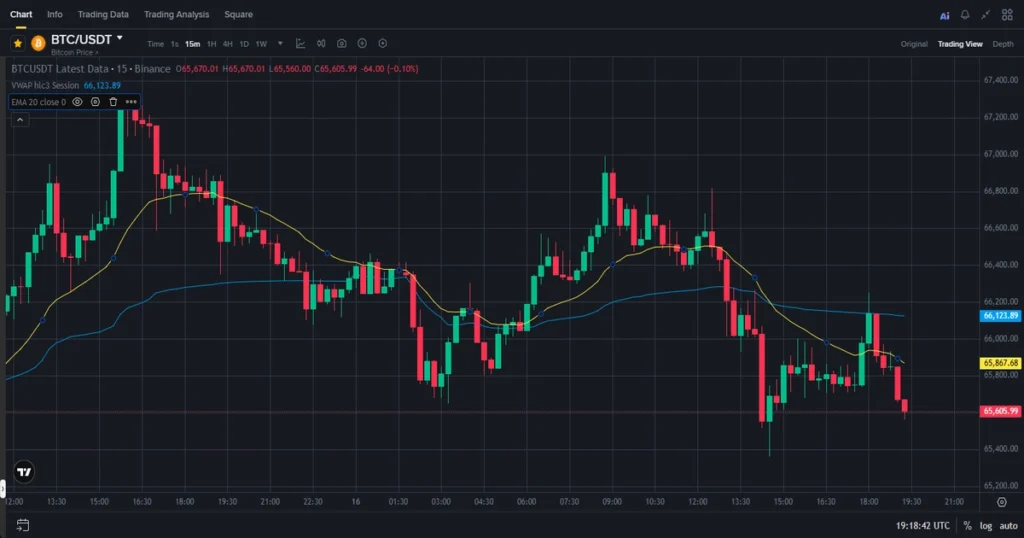Click the blue 66,123.89 VWAP price label
The height and width of the screenshot is (538, 1024).
pos(1000,316)
